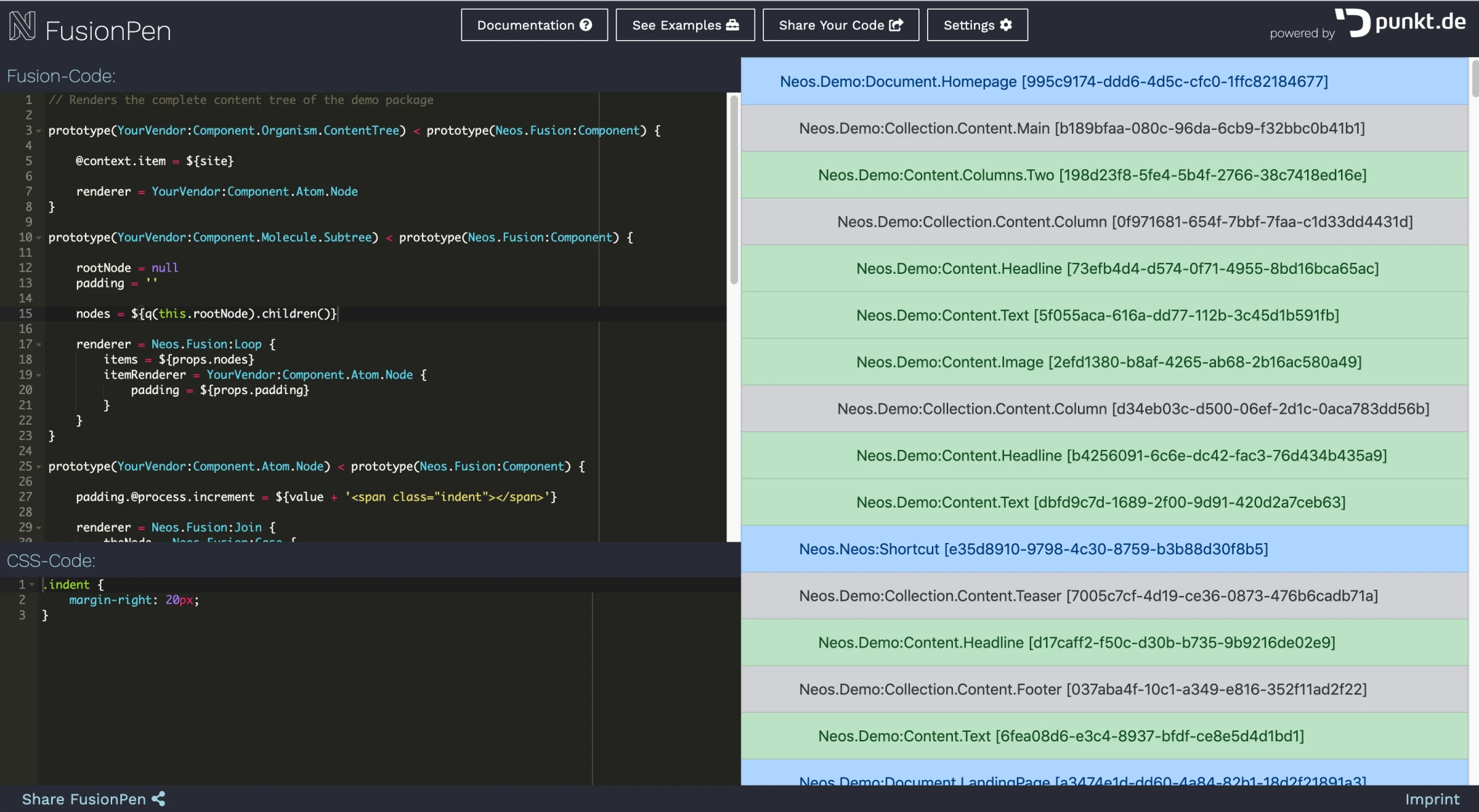Click the See Examples button

[x=685, y=25]
